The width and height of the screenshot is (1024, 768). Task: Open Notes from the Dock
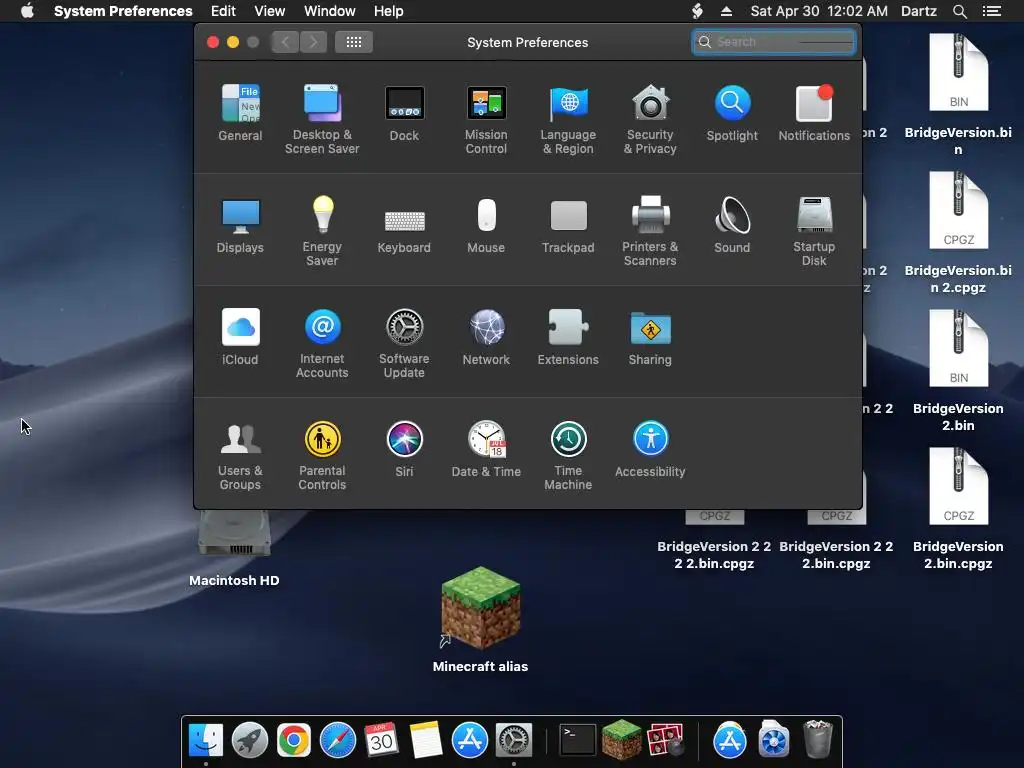(426, 740)
